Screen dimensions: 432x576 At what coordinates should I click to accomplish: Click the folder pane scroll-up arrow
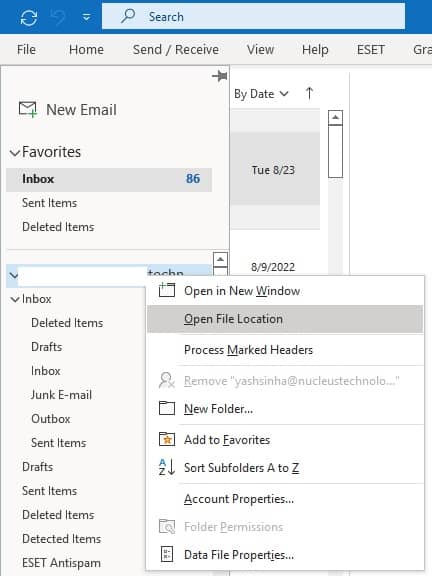(x=220, y=260)
